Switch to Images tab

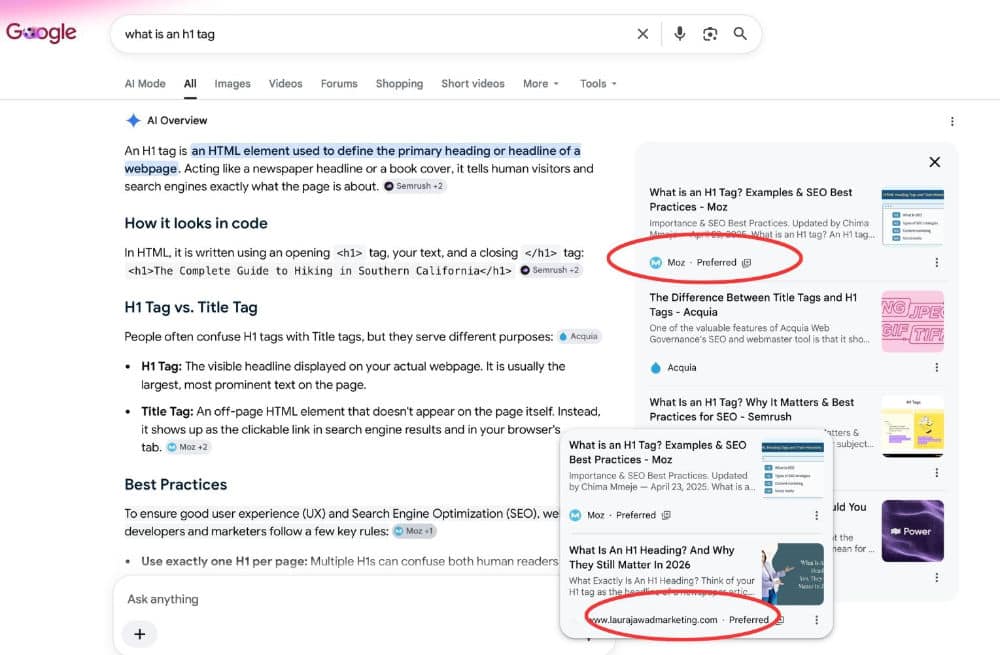pos(232,84)
